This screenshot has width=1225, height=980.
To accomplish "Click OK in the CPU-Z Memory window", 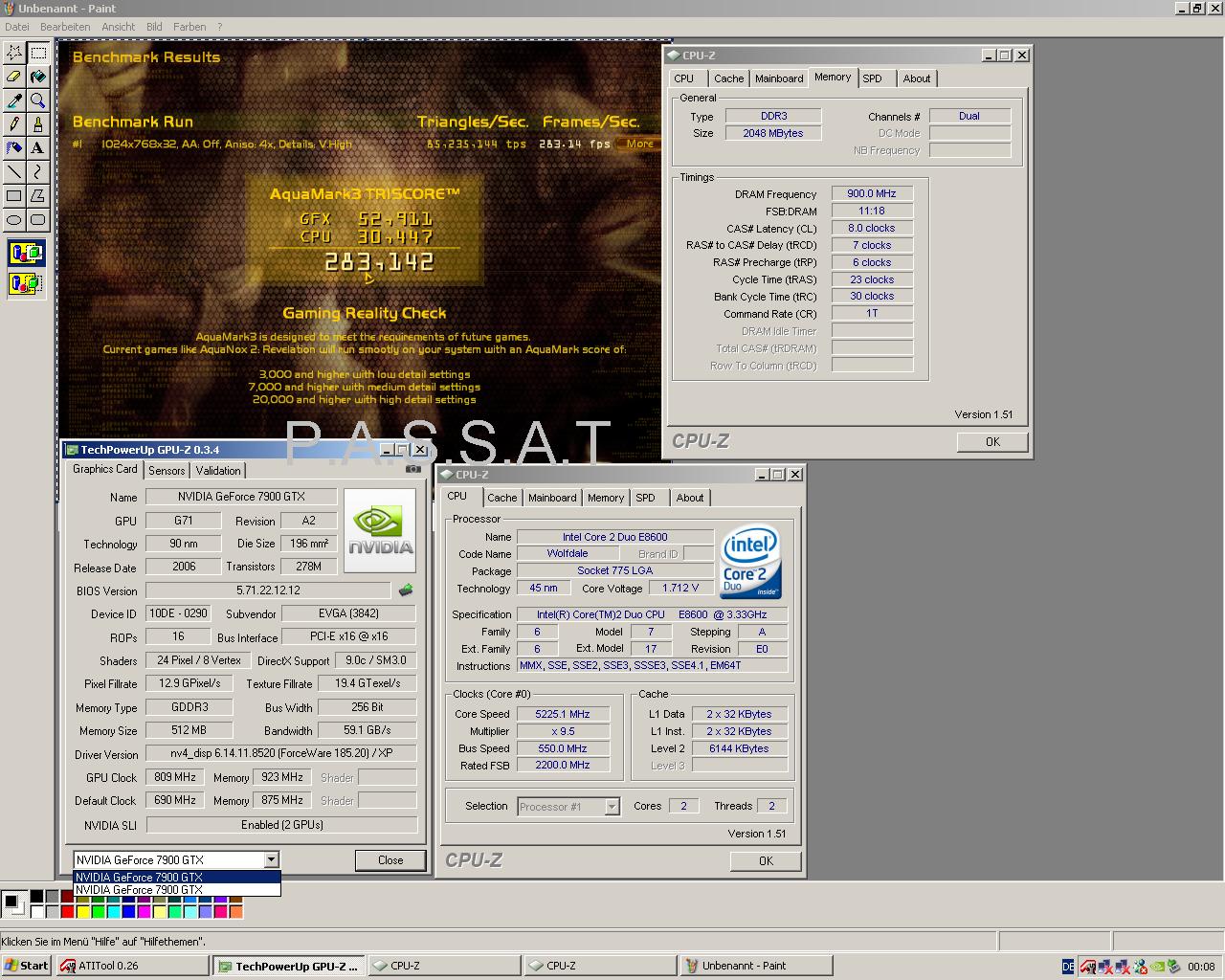I will coord(992,442).
